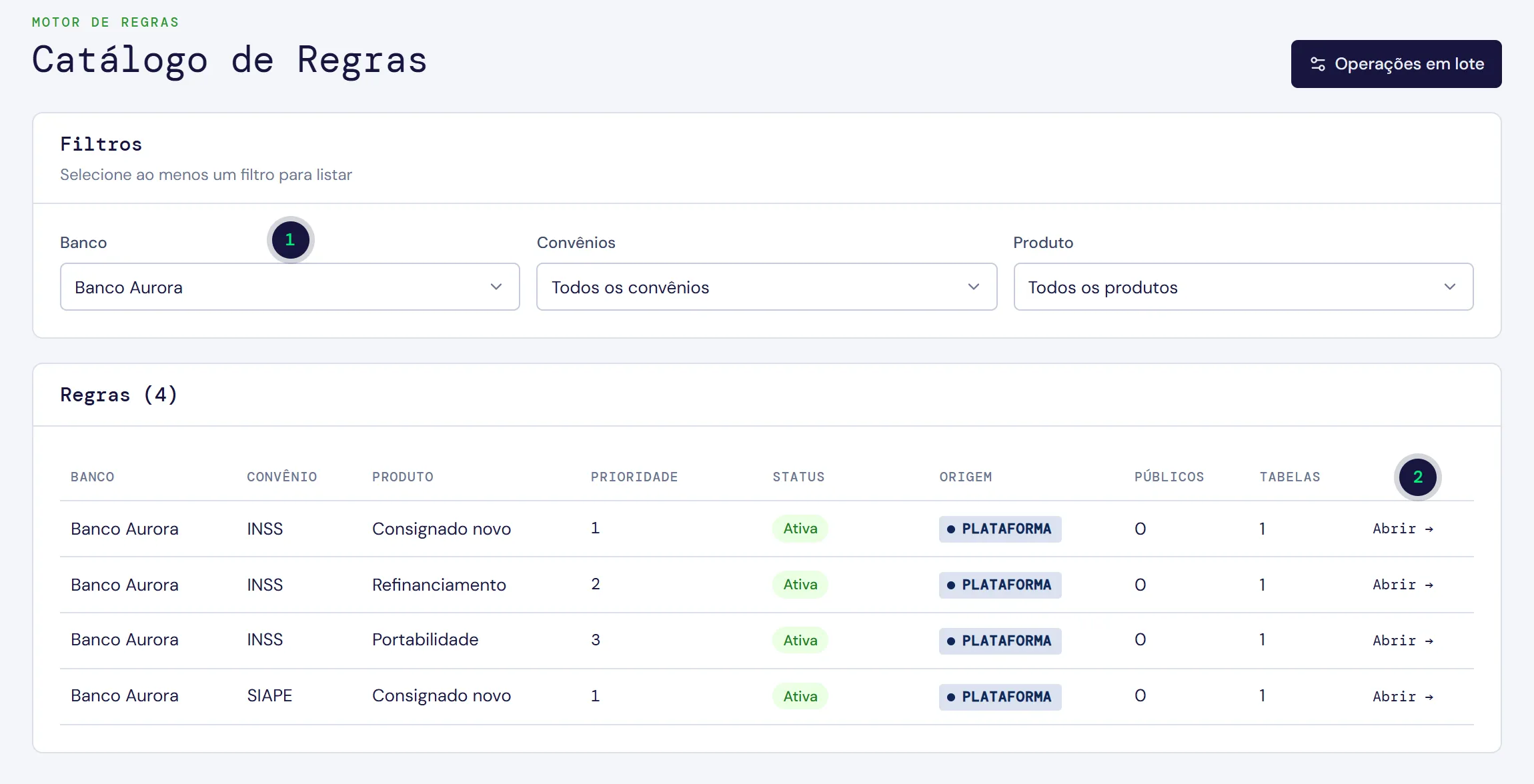1534x784 pixels.
Task: Open the Banco Aurora dropdown
Action: tap(290, 287)
